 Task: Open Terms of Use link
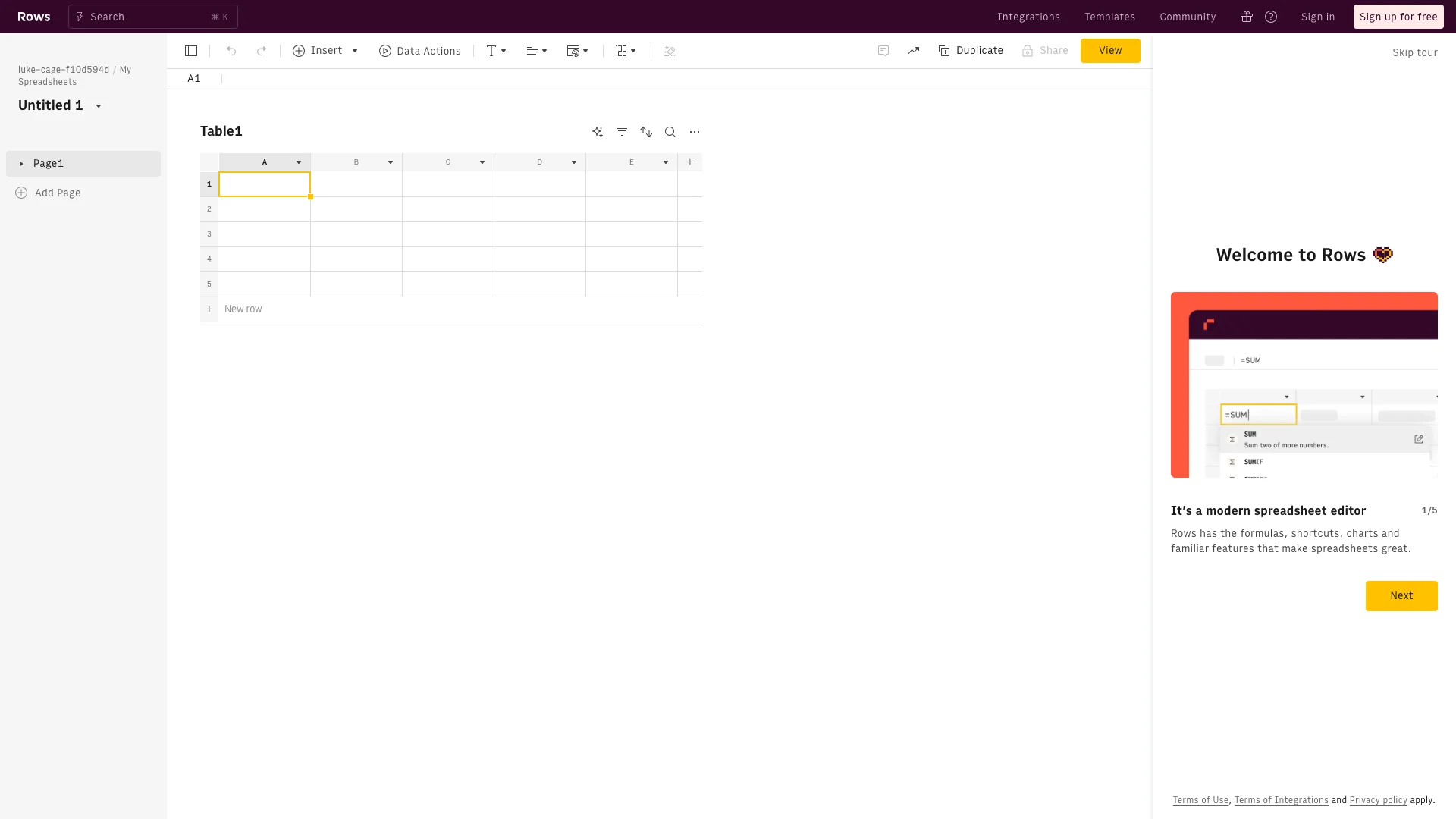click(x=1200, y=800)
